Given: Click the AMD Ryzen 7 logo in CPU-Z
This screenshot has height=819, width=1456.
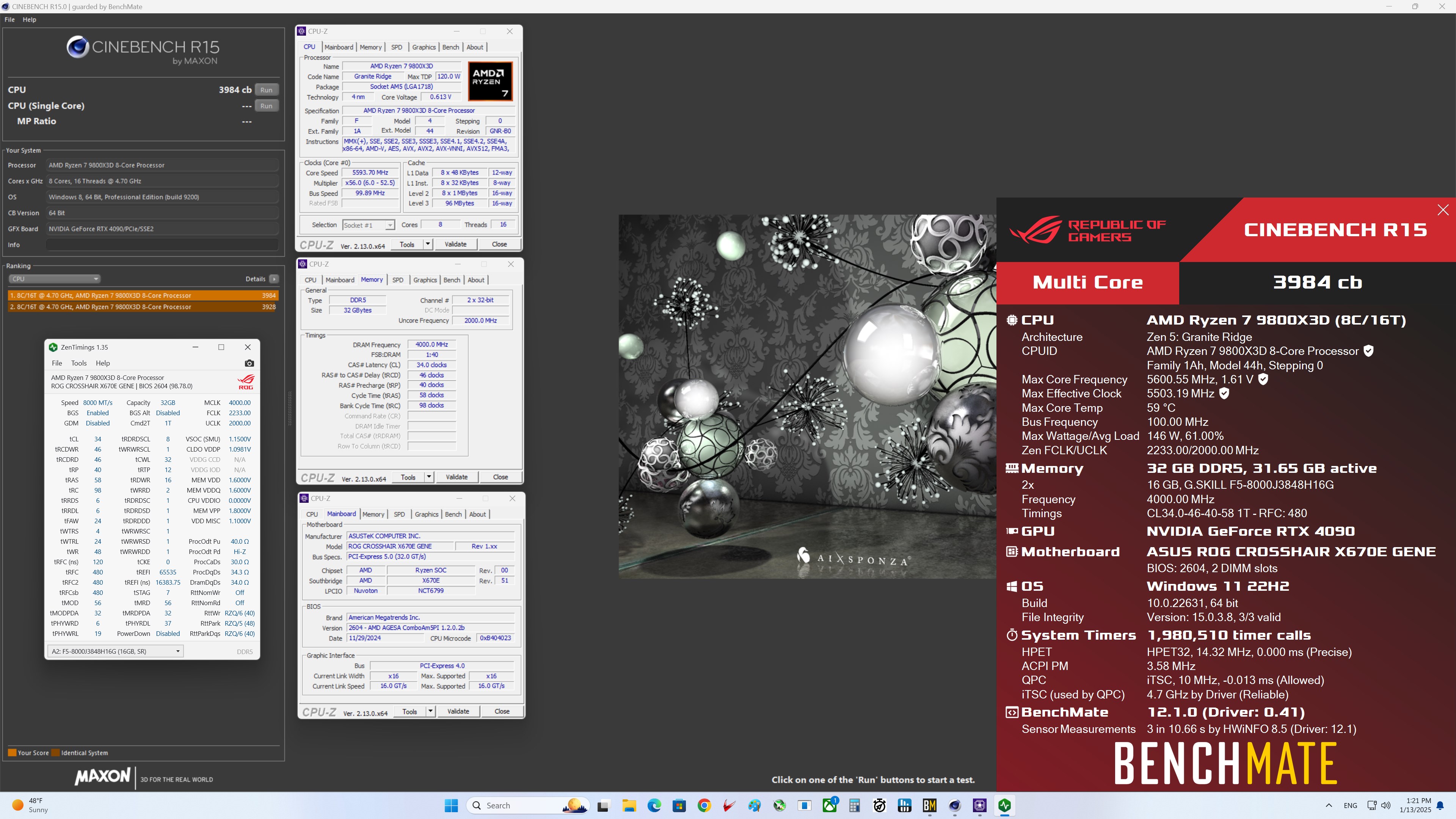Looking at the screenshot, I should 490,82.
